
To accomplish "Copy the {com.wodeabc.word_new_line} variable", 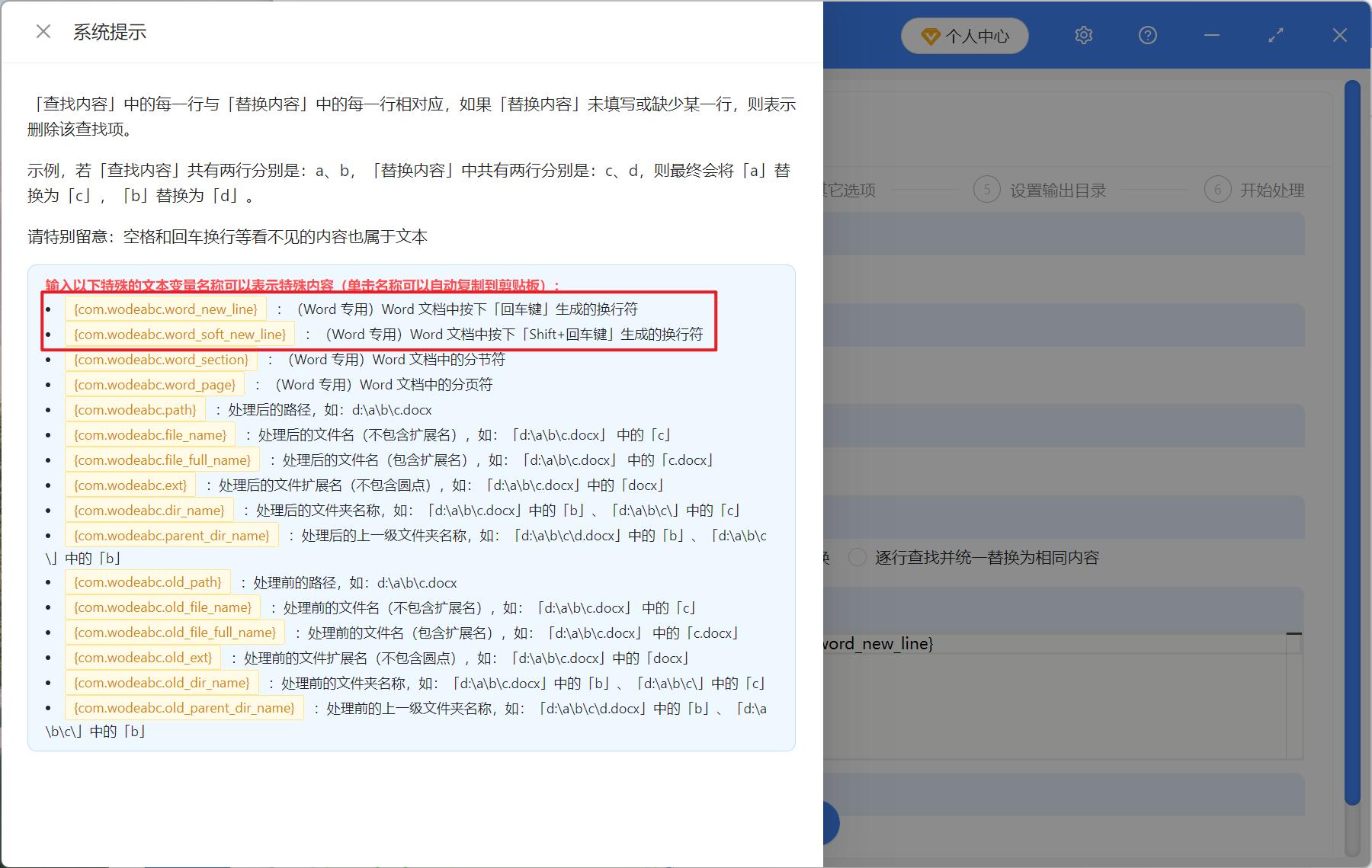I will pos(166,309).
